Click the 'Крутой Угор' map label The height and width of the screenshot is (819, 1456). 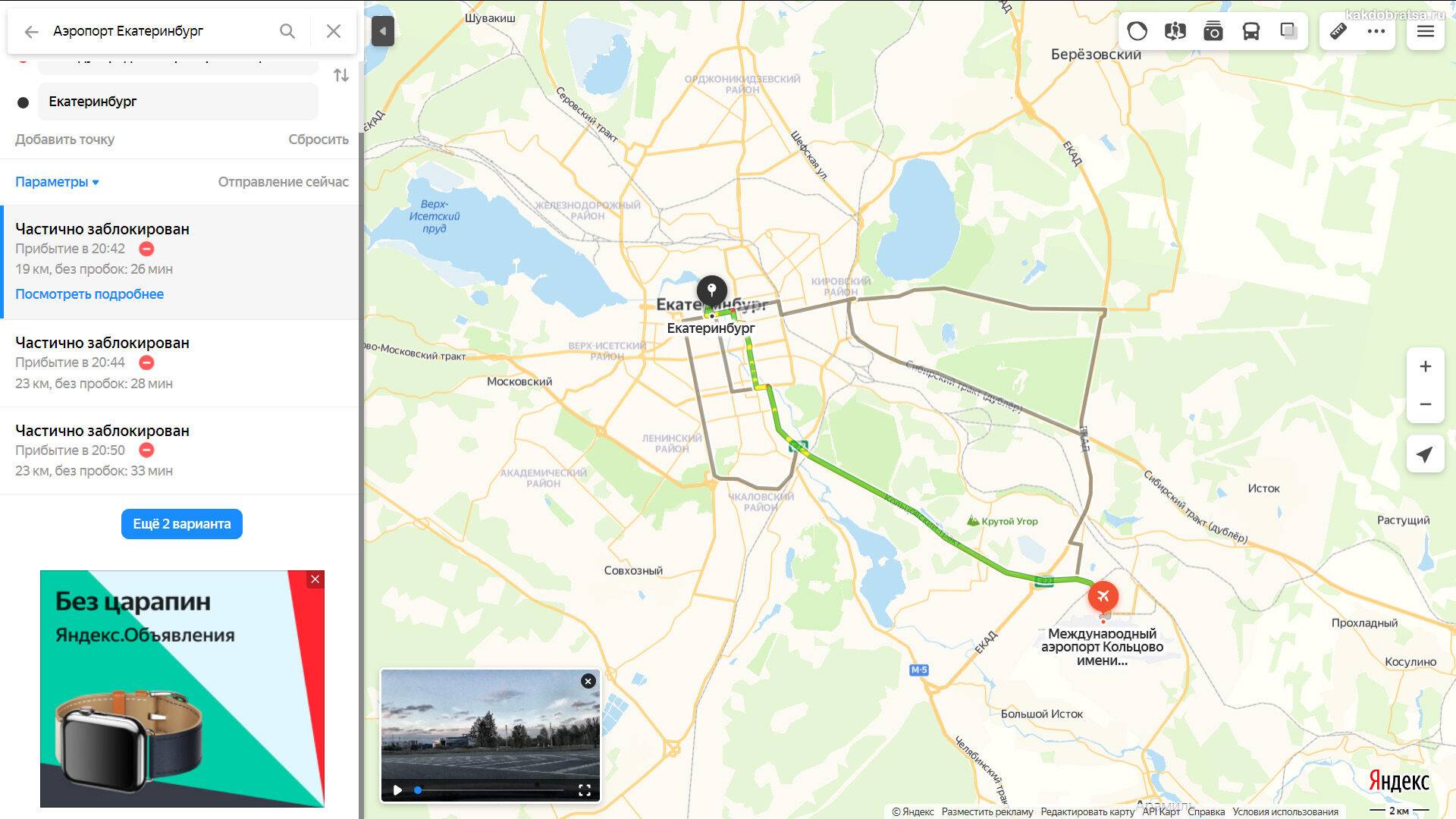pyautogui.click(x=1003, y=521)
